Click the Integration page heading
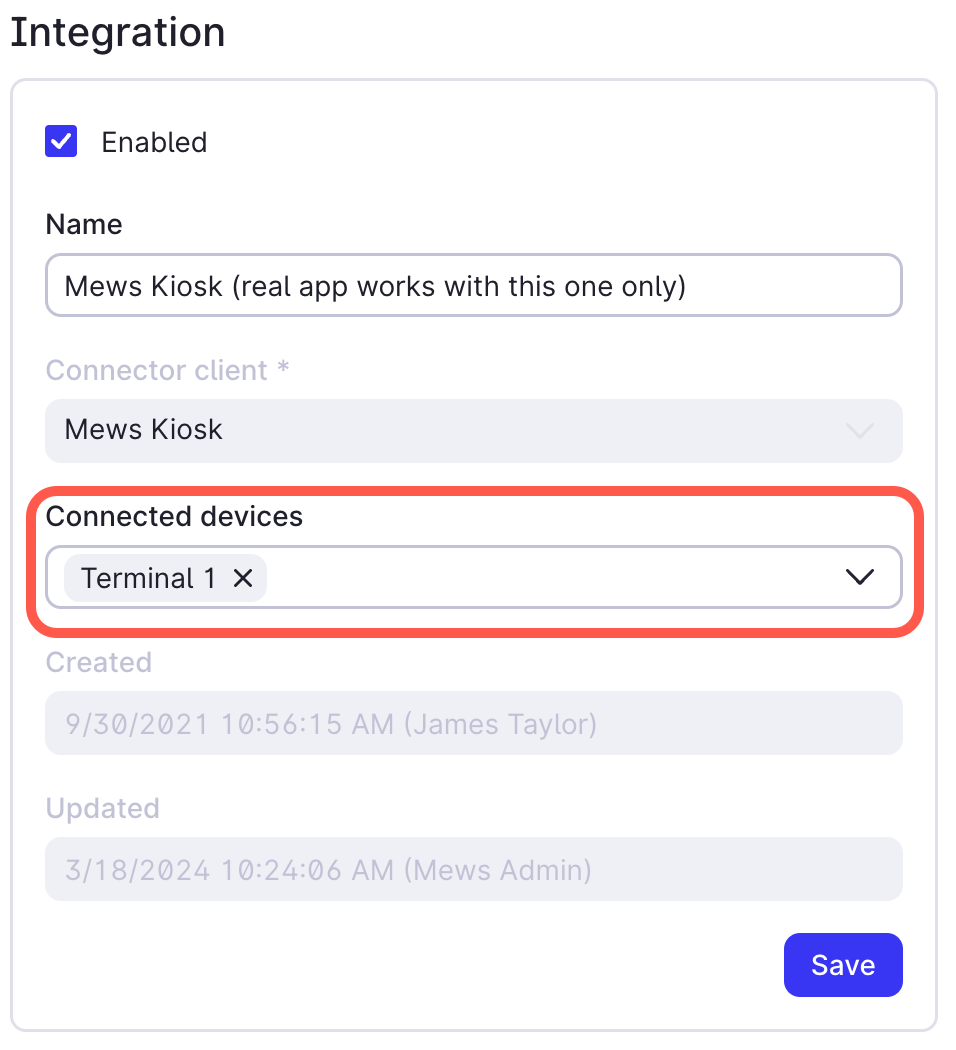This screenshot has width=956, height=1050. [x=117, y=33]
